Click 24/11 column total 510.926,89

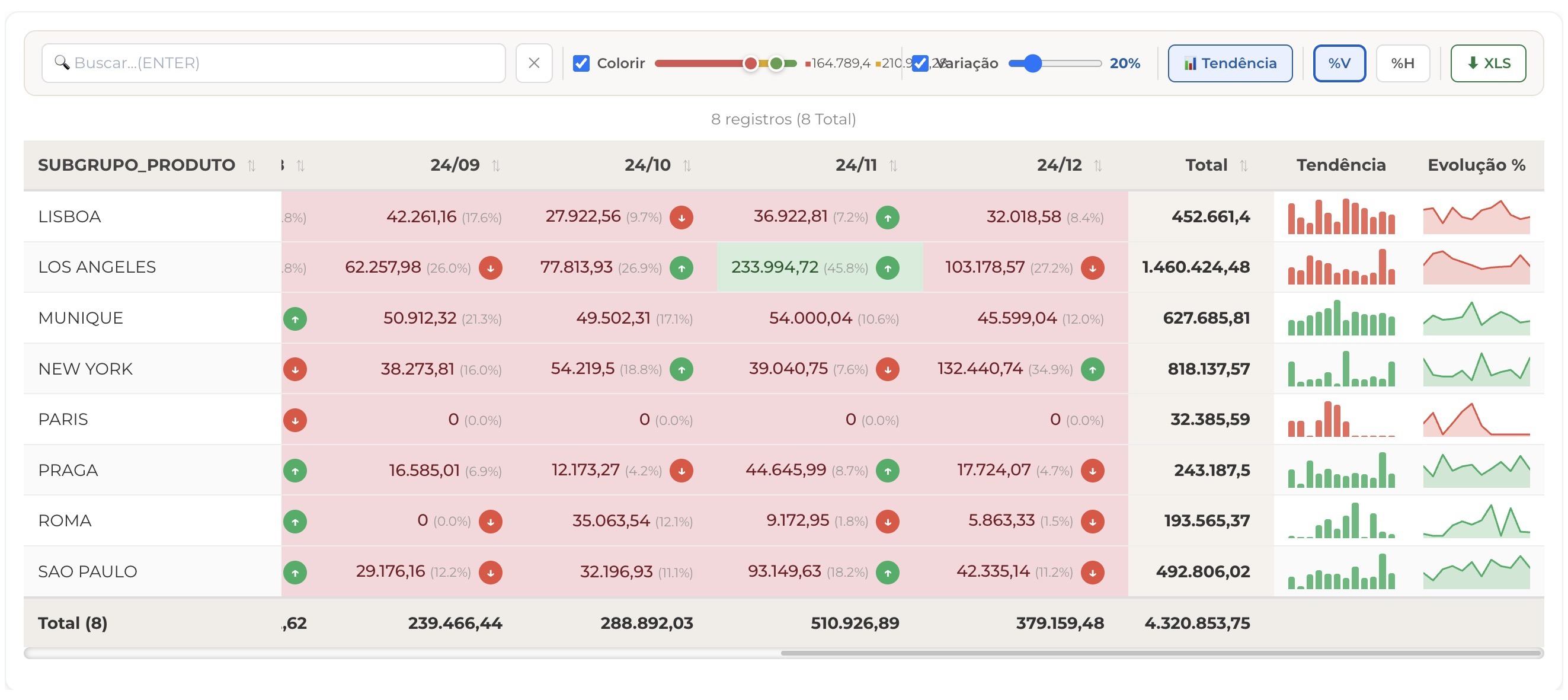(x=855, y=624)
